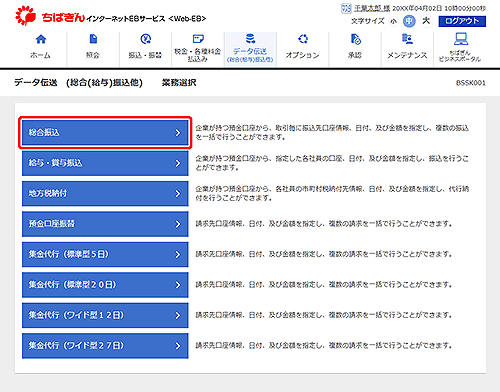Open the 千葉太郎 様 user link
Viewport: 500px width, 392px height.
(x=372, y=8)
